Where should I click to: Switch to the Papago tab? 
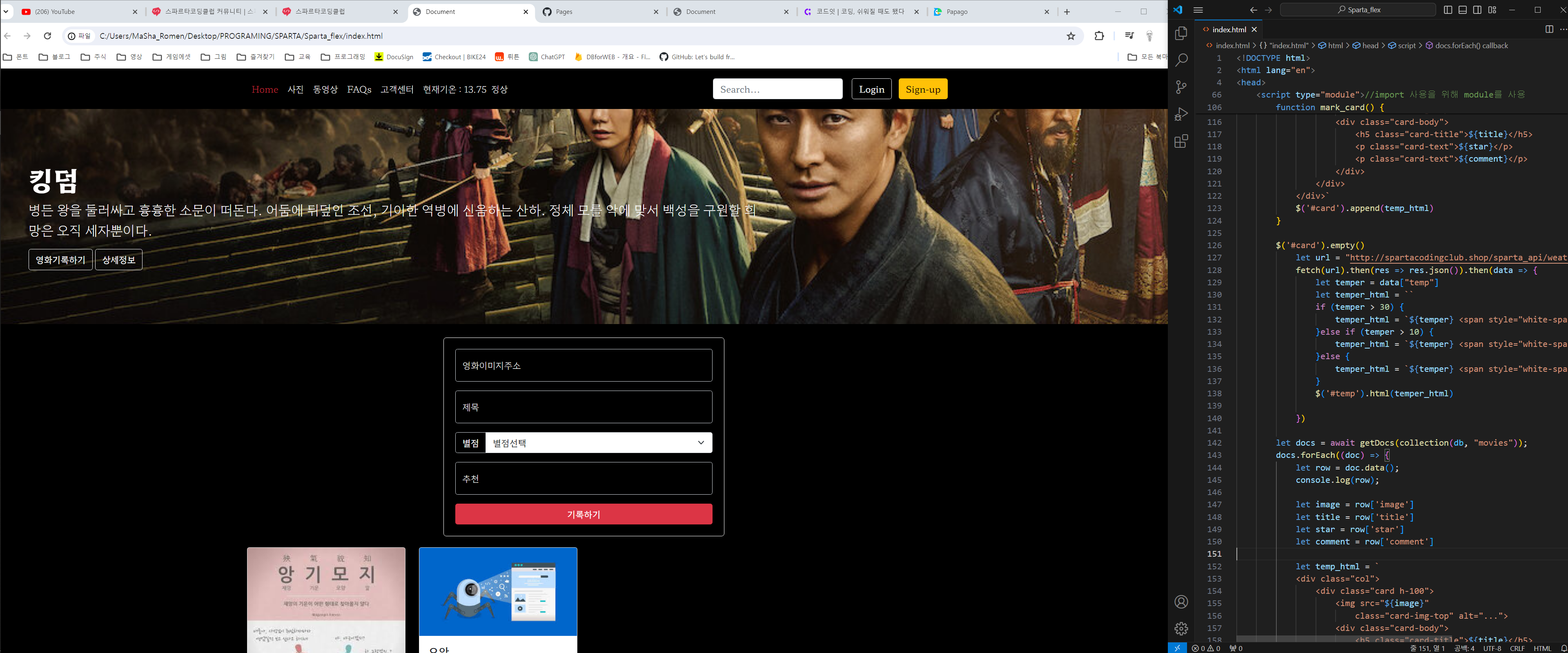[x=991, y=11]
